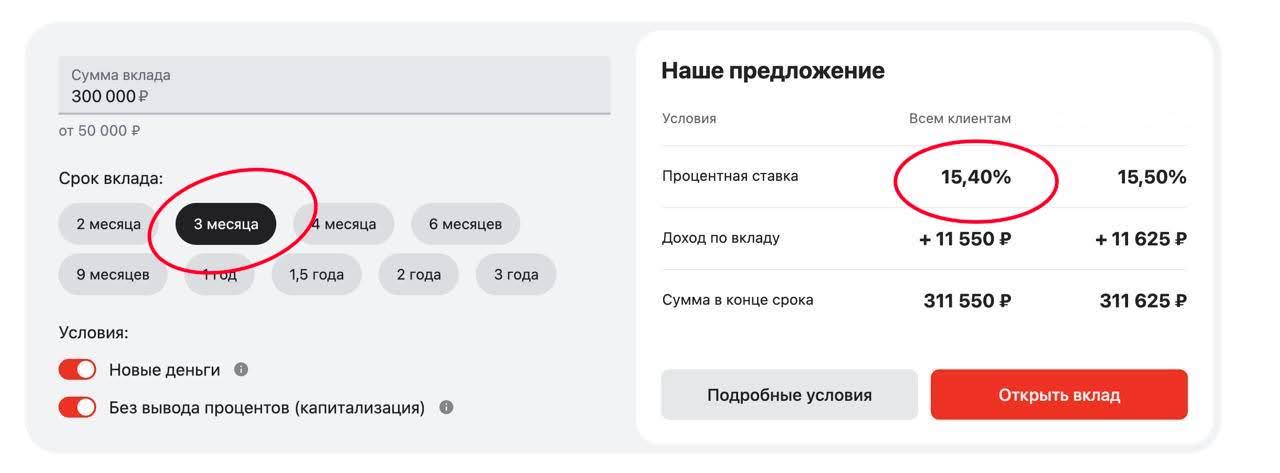1280x473 pixels.
Task: Select the 1,5 года term
Action: (316, 275)
